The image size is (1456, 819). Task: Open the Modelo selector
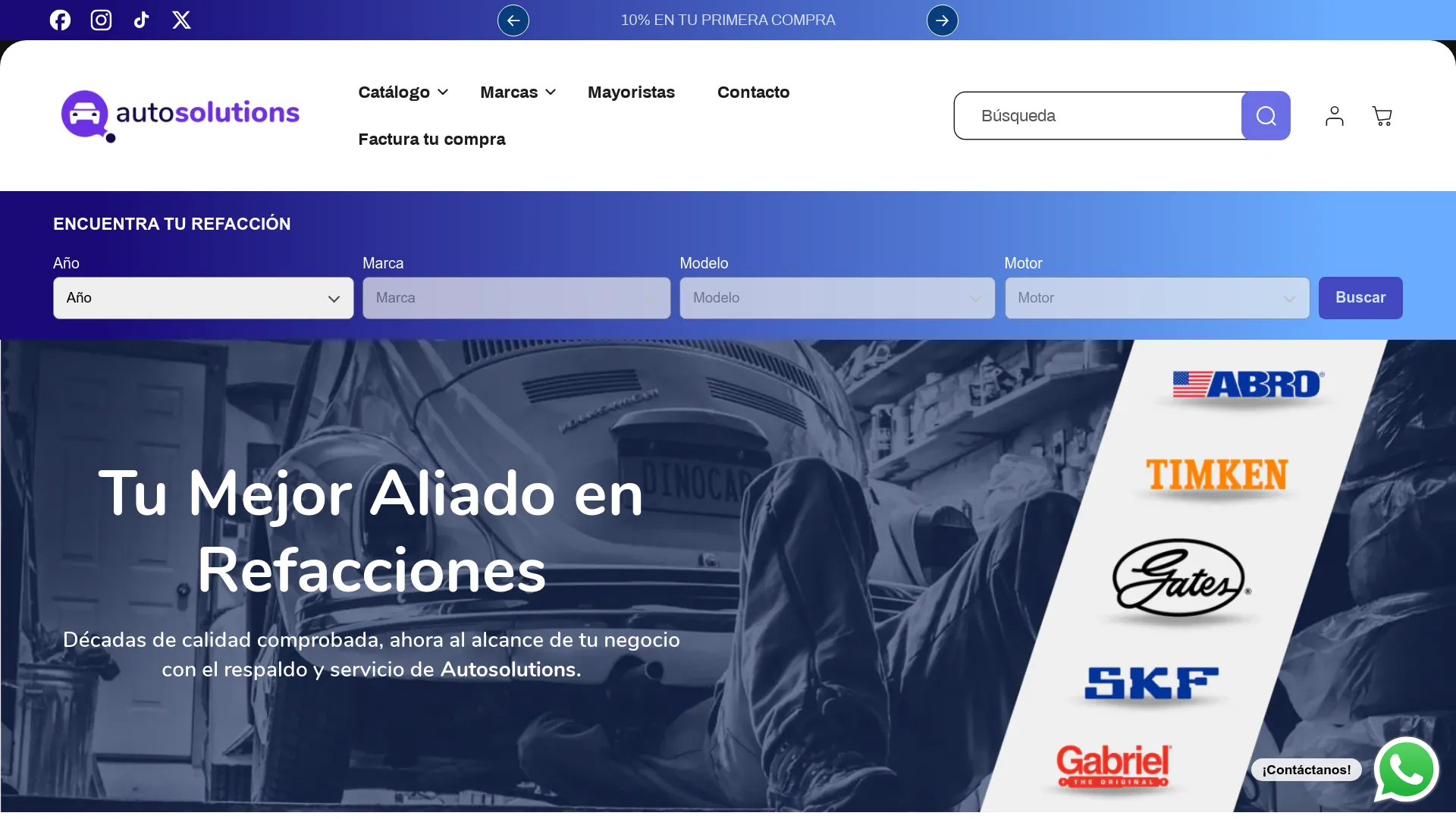point(836,298)
